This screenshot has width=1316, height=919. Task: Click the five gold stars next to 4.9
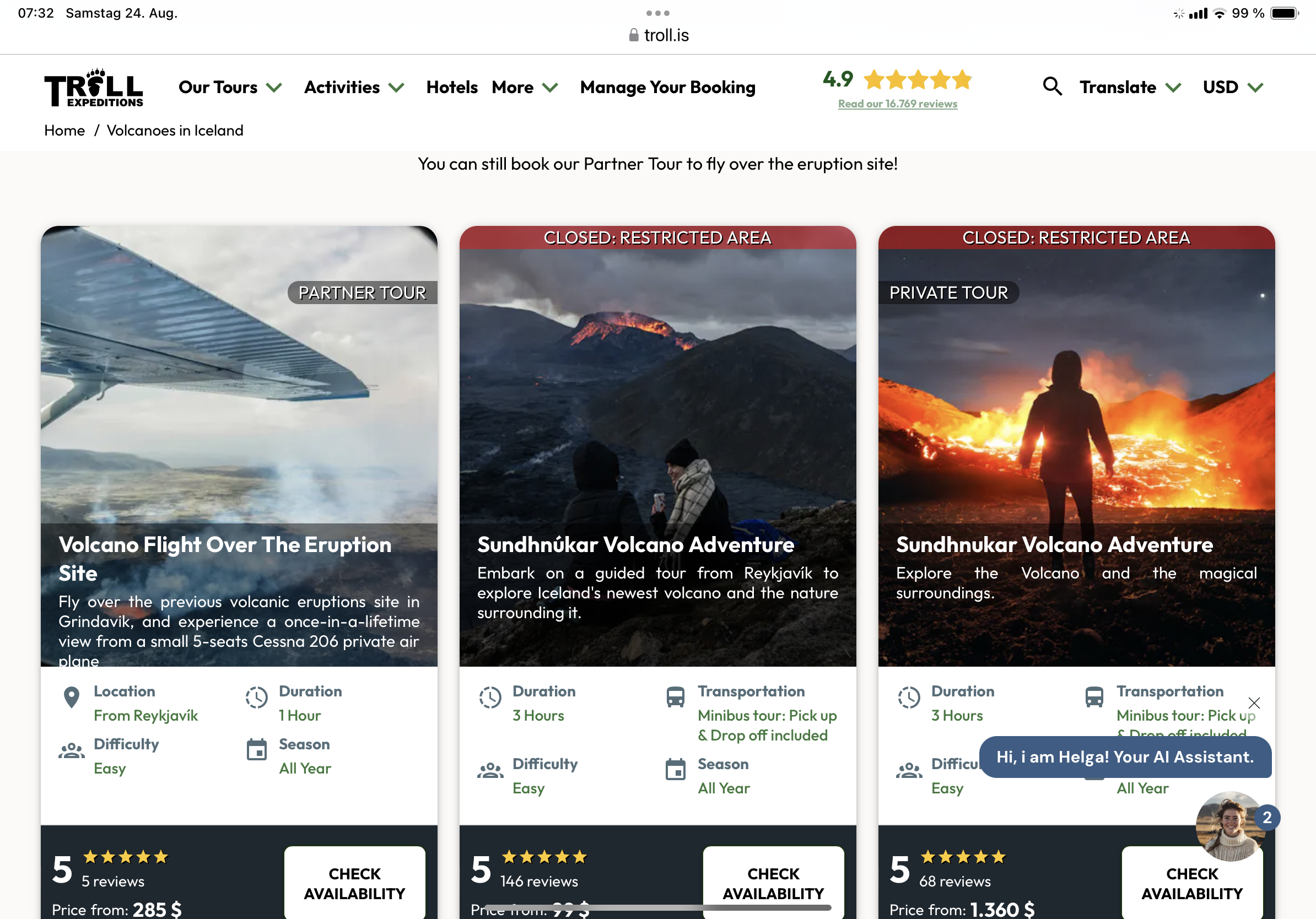tap(918, 79)
